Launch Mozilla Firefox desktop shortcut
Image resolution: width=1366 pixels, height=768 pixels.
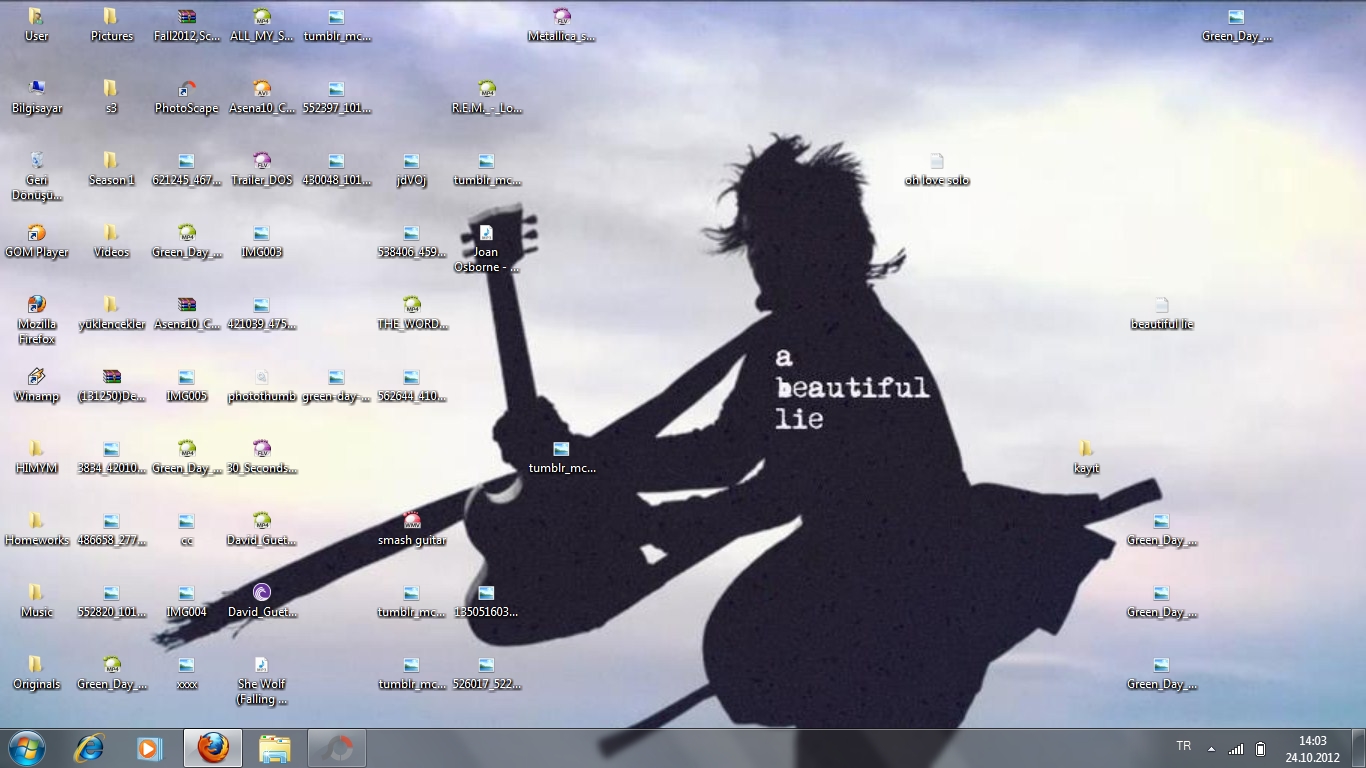pos(36,320)
